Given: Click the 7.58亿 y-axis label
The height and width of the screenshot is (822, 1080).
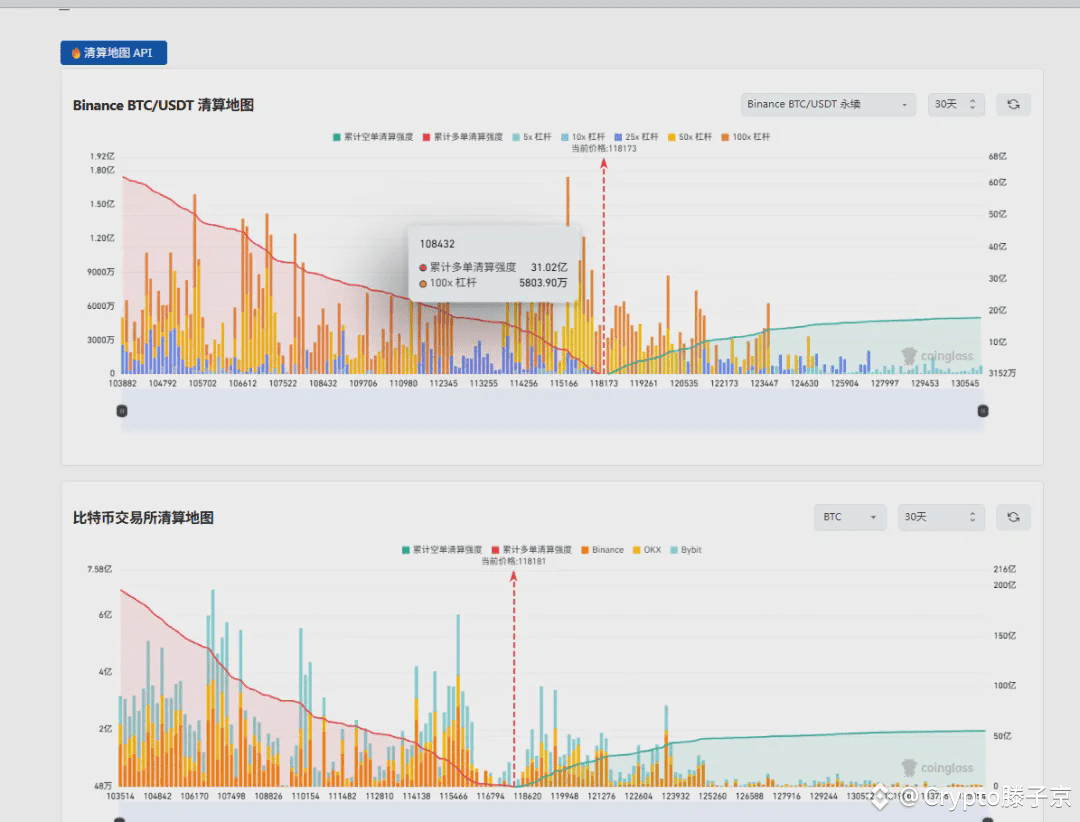Looking at the screenshot, I should pos(99,569).
